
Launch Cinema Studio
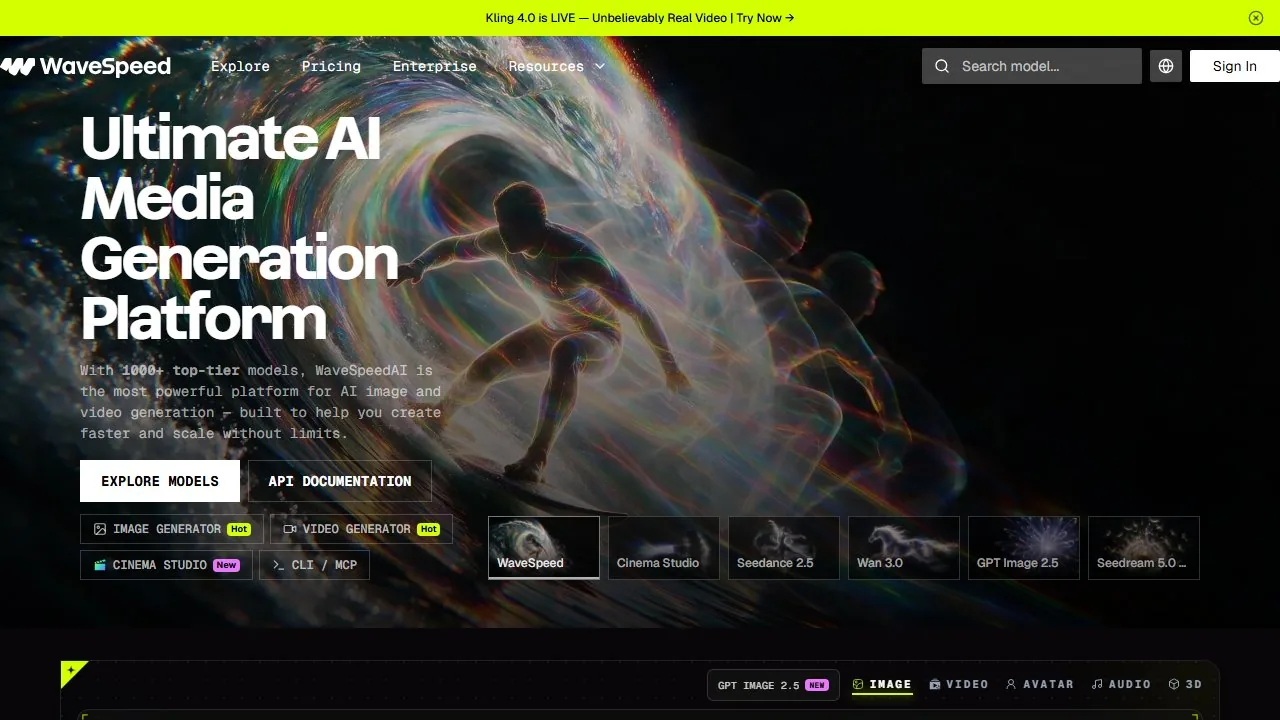click(166, 565)
